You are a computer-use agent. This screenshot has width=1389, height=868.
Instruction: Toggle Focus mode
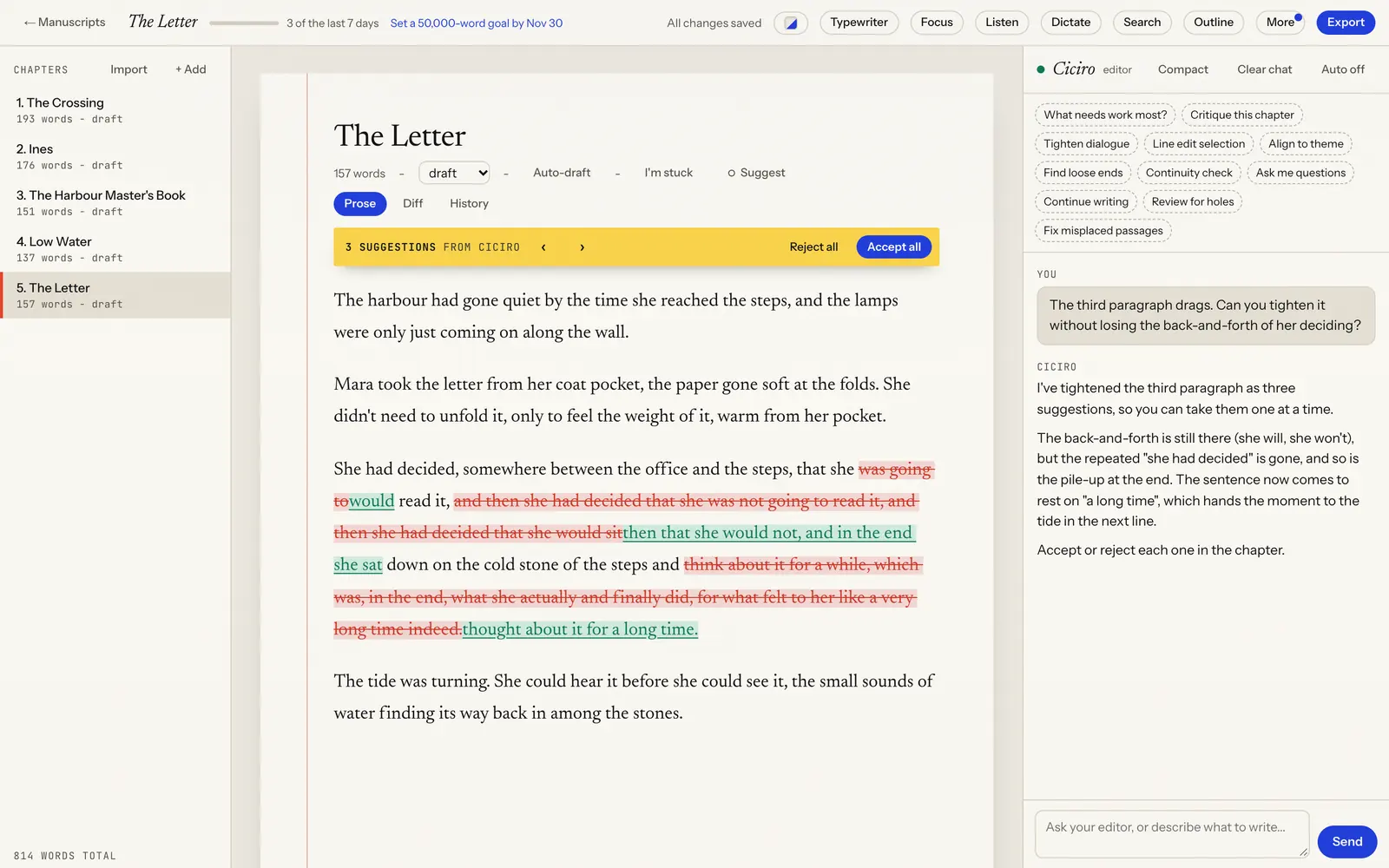[937, 23]
